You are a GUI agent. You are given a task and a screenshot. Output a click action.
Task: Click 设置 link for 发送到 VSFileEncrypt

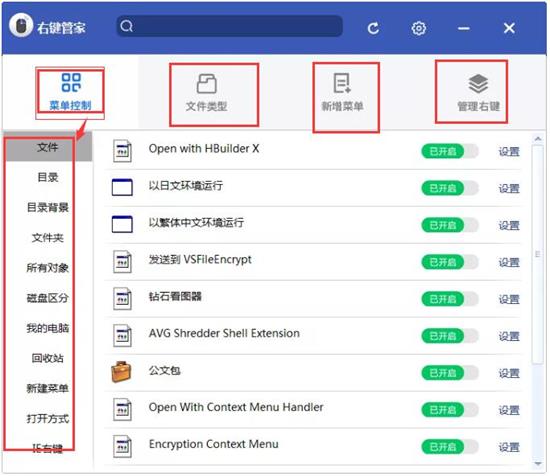point(509,262)
